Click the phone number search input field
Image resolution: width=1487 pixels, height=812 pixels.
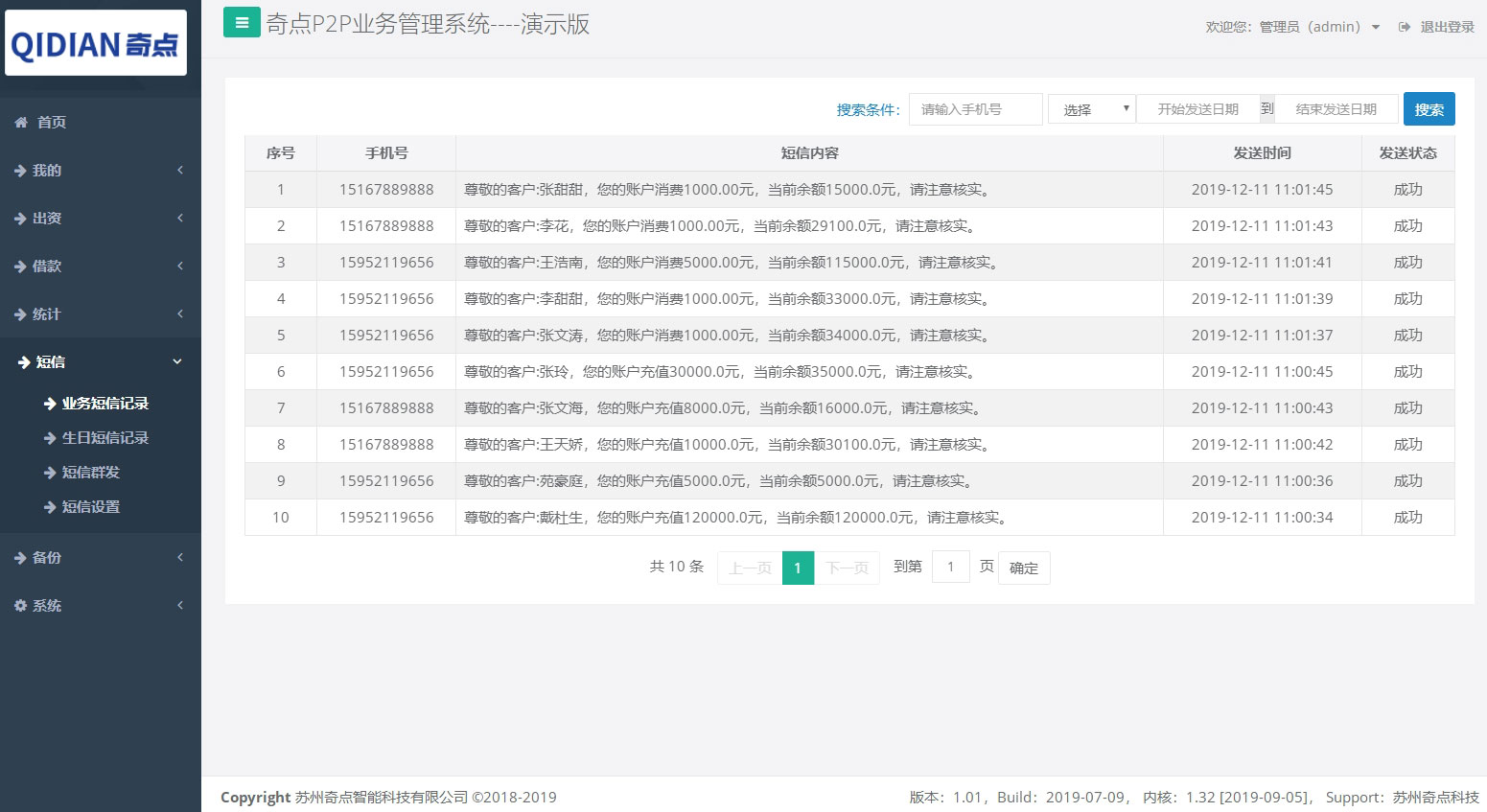click(975, 108)
